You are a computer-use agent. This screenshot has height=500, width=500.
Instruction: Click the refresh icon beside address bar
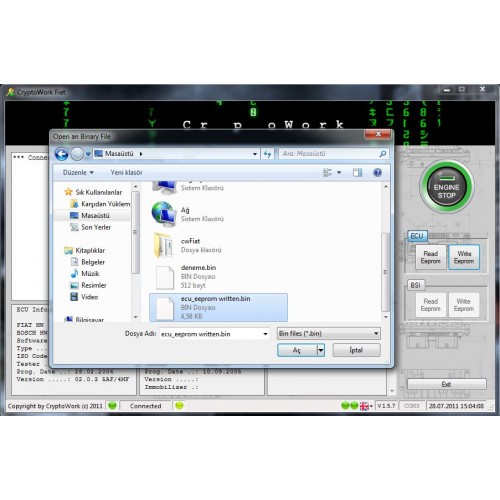point(267,154)
